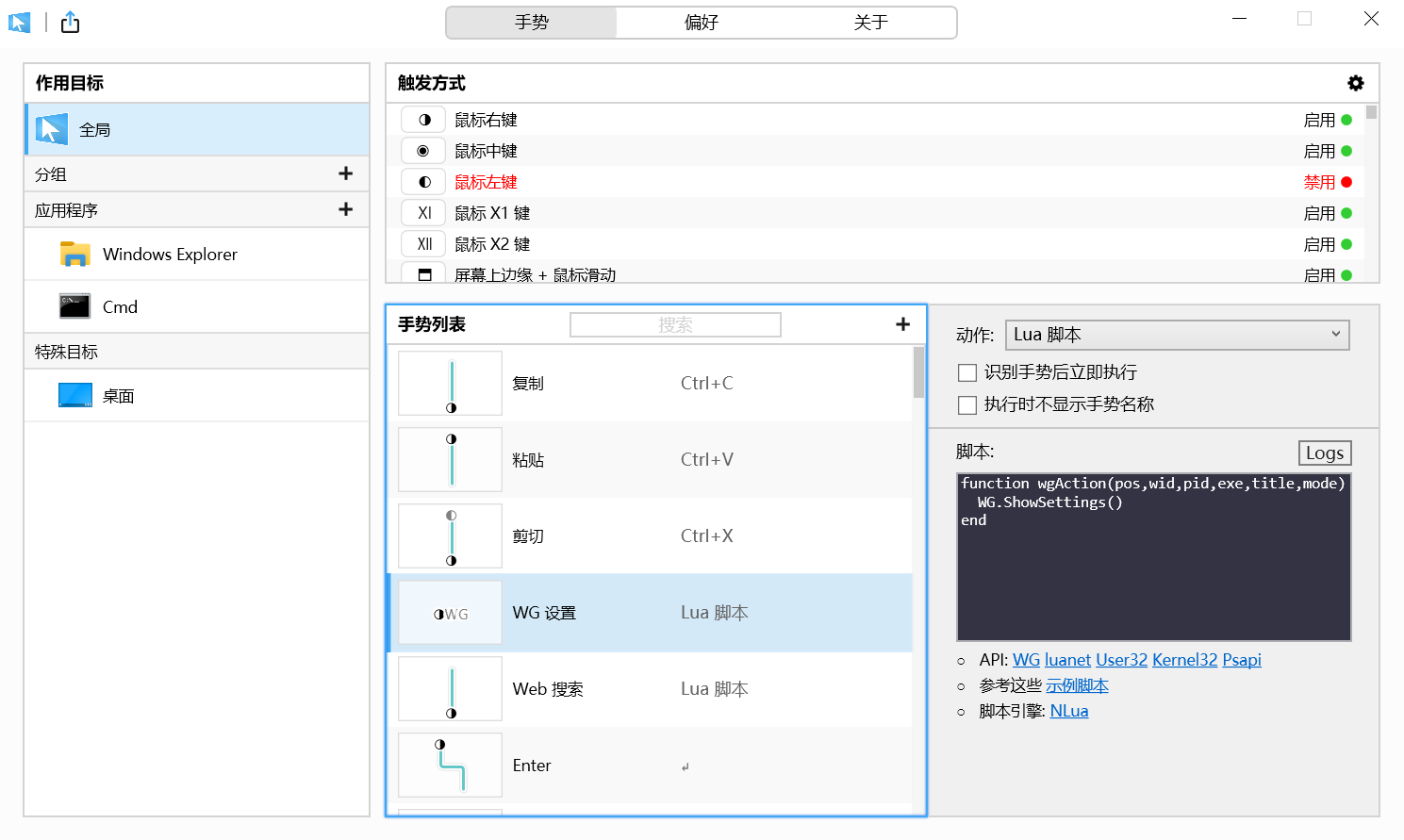Open the Psapi API link
The image size is (1404, 840).
coord(1242,660)
